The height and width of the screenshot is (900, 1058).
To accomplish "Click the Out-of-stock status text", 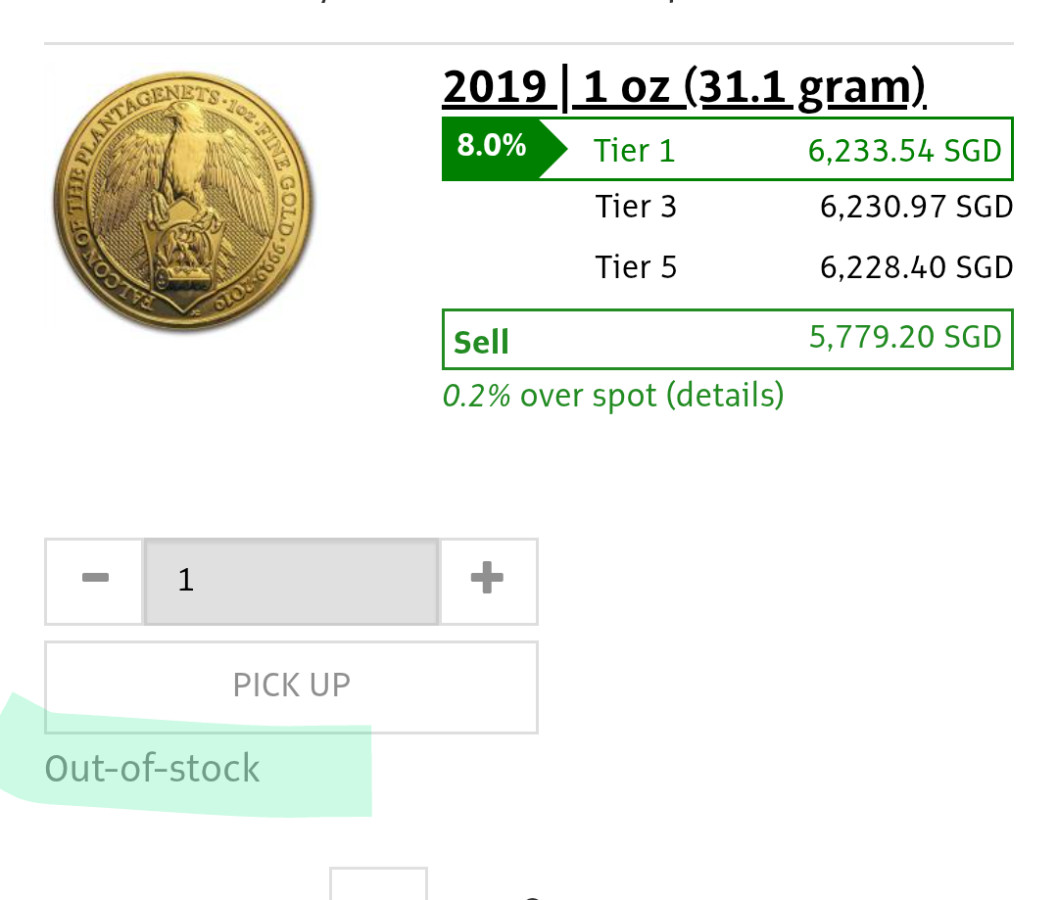I will point(153,768).
